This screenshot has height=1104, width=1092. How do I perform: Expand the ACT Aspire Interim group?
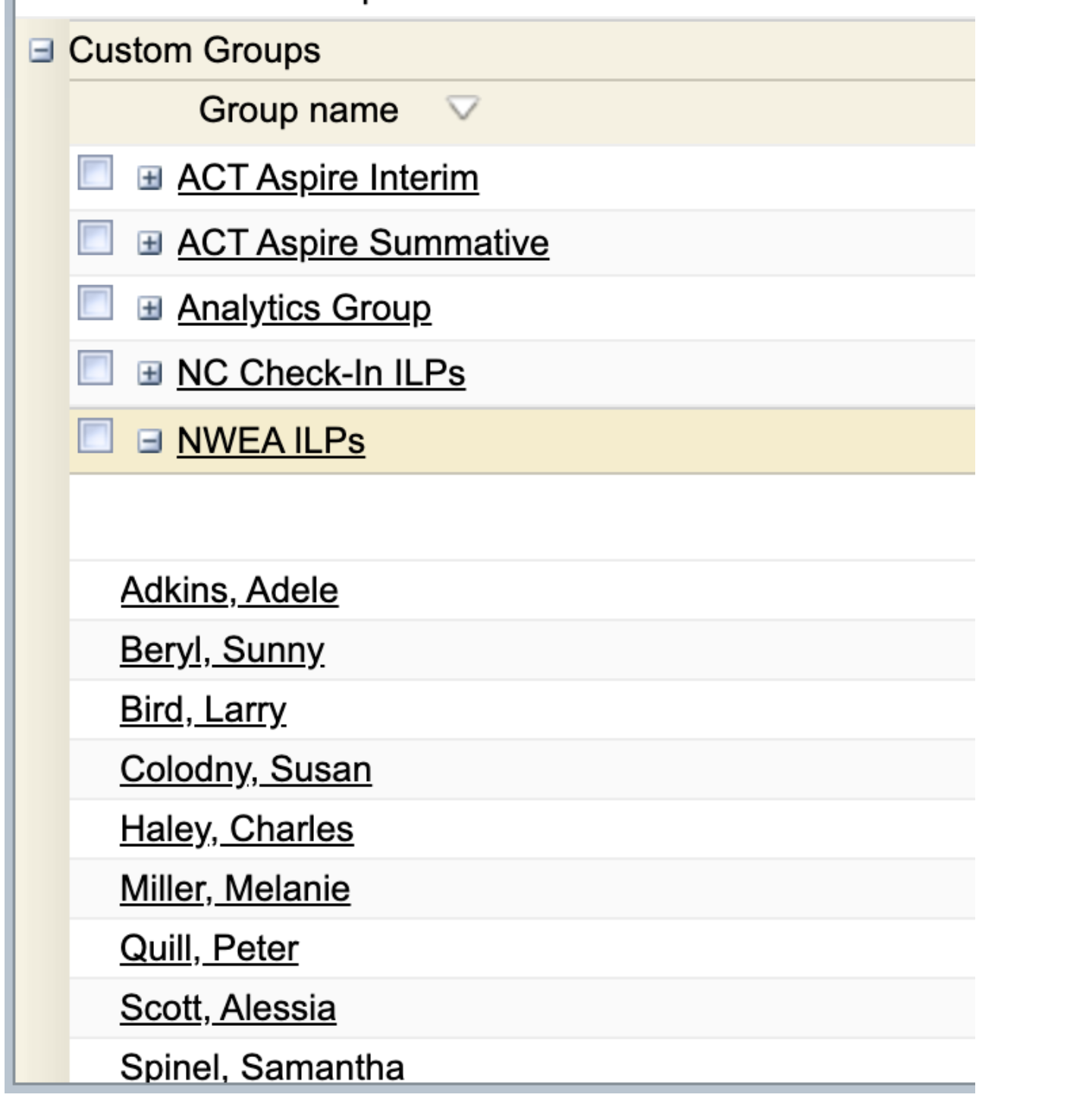click(x=149, y=179)
